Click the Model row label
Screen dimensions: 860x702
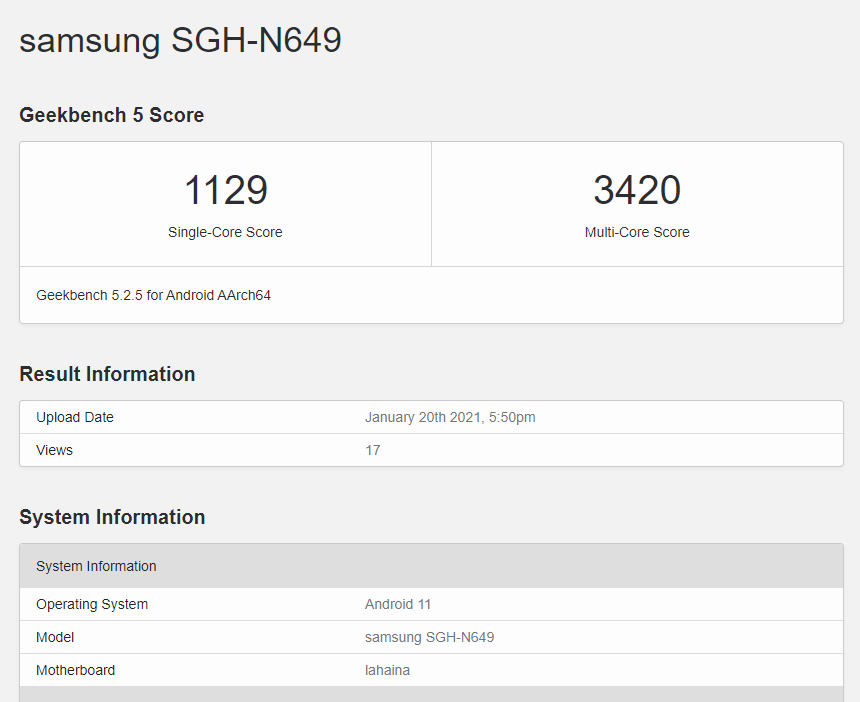point(55,637)
